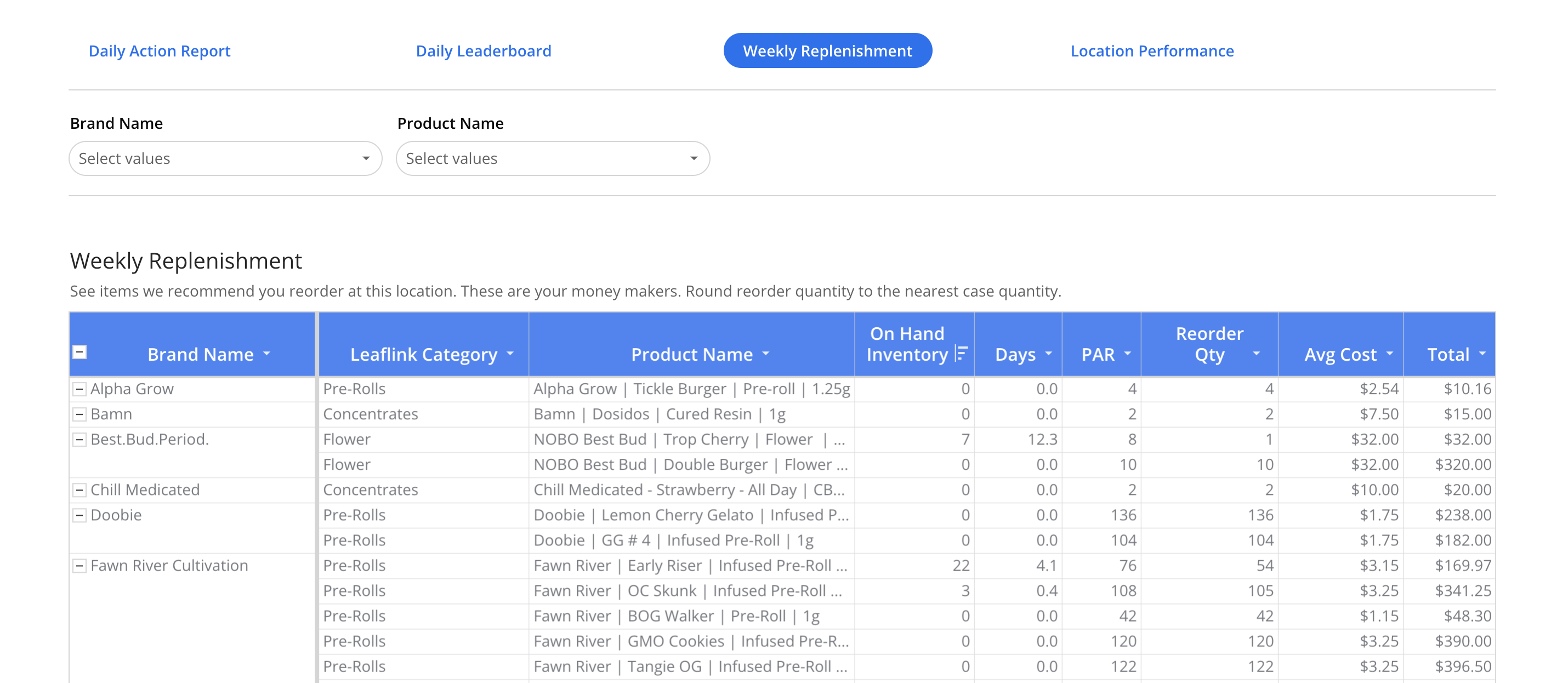Viewport: 1568px width, 683px height.
Task: Select 'Bamn | Dosidos | Cured Resin | 1g' cell
Action: 691,414
